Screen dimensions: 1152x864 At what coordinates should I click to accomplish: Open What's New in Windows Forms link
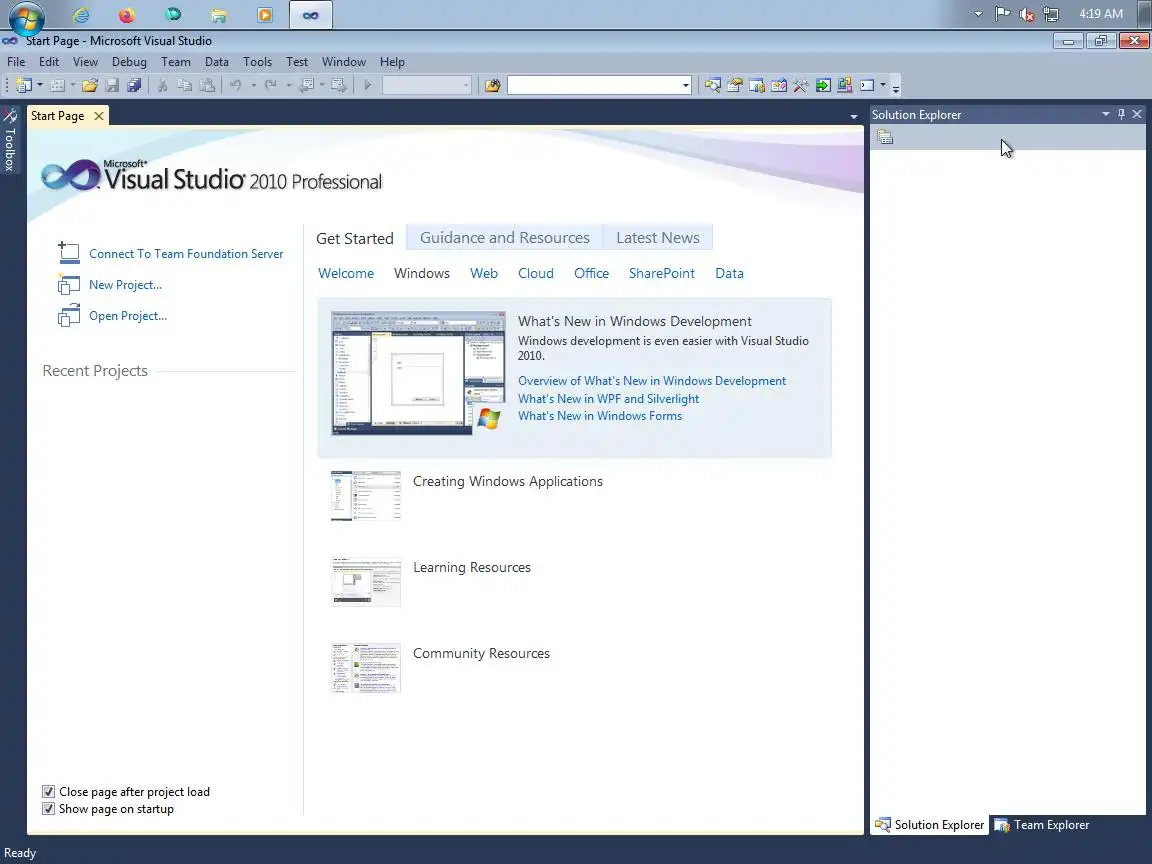pyautogui.click(x=600, y=416)
